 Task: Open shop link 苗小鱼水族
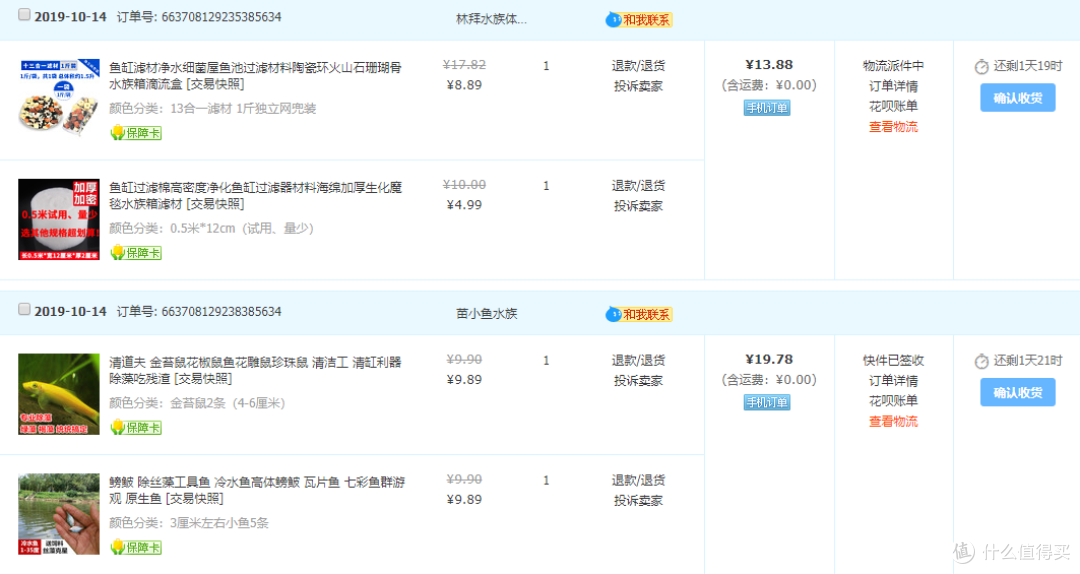(486, 314)
